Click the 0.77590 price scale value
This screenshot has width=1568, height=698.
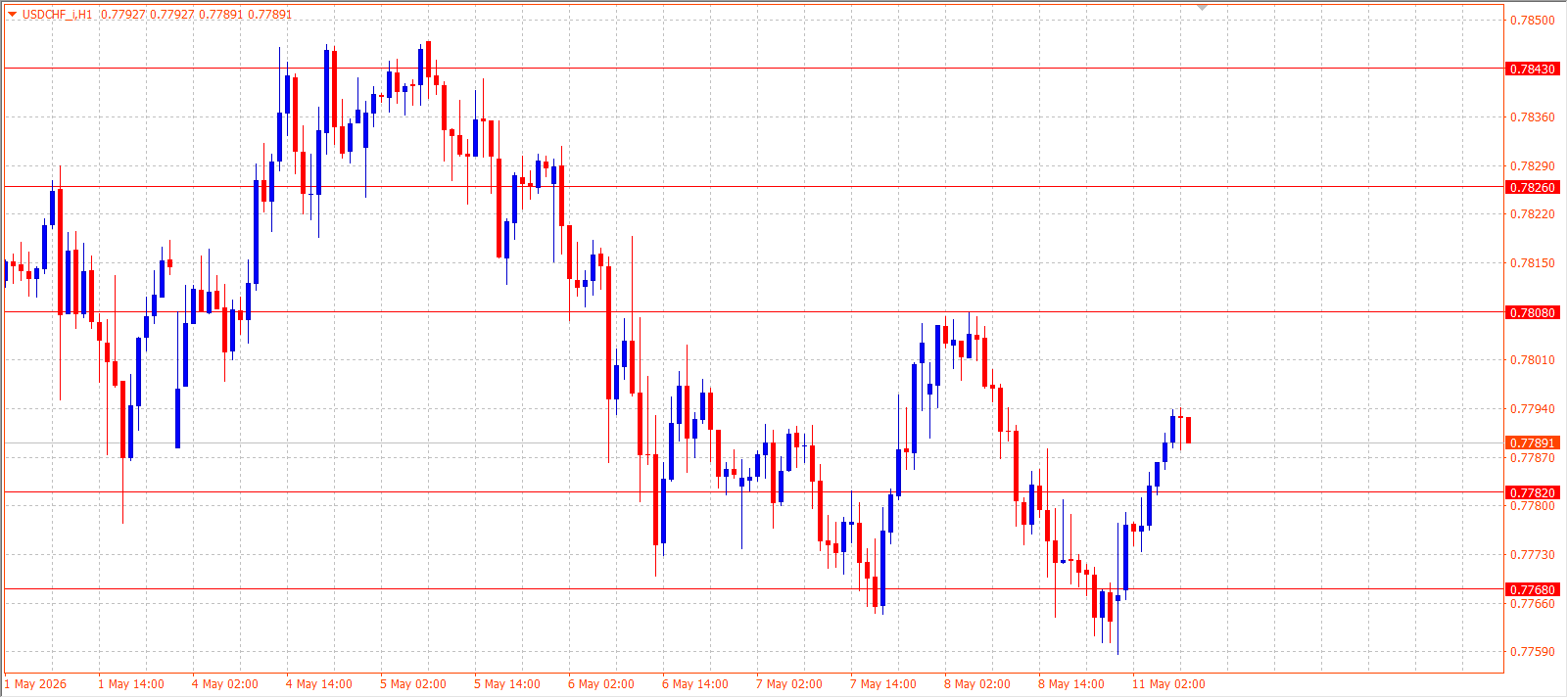(x=1532, y=652)
